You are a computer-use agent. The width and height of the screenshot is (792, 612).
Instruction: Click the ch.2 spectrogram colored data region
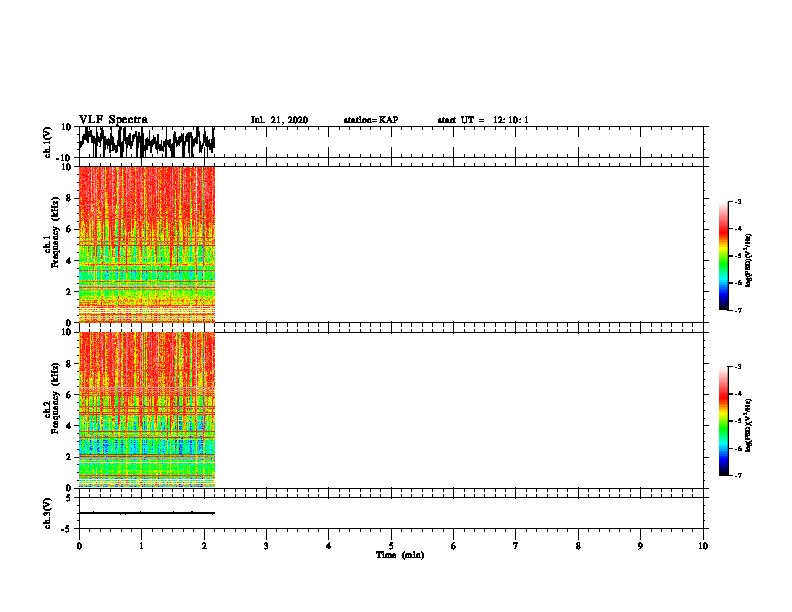147,410
